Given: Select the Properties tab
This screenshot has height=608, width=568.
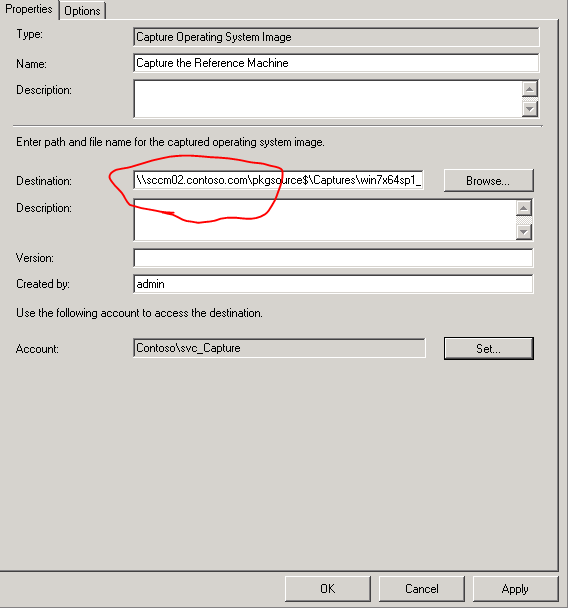Looking at the screenshot, I should tap(29, 9).
